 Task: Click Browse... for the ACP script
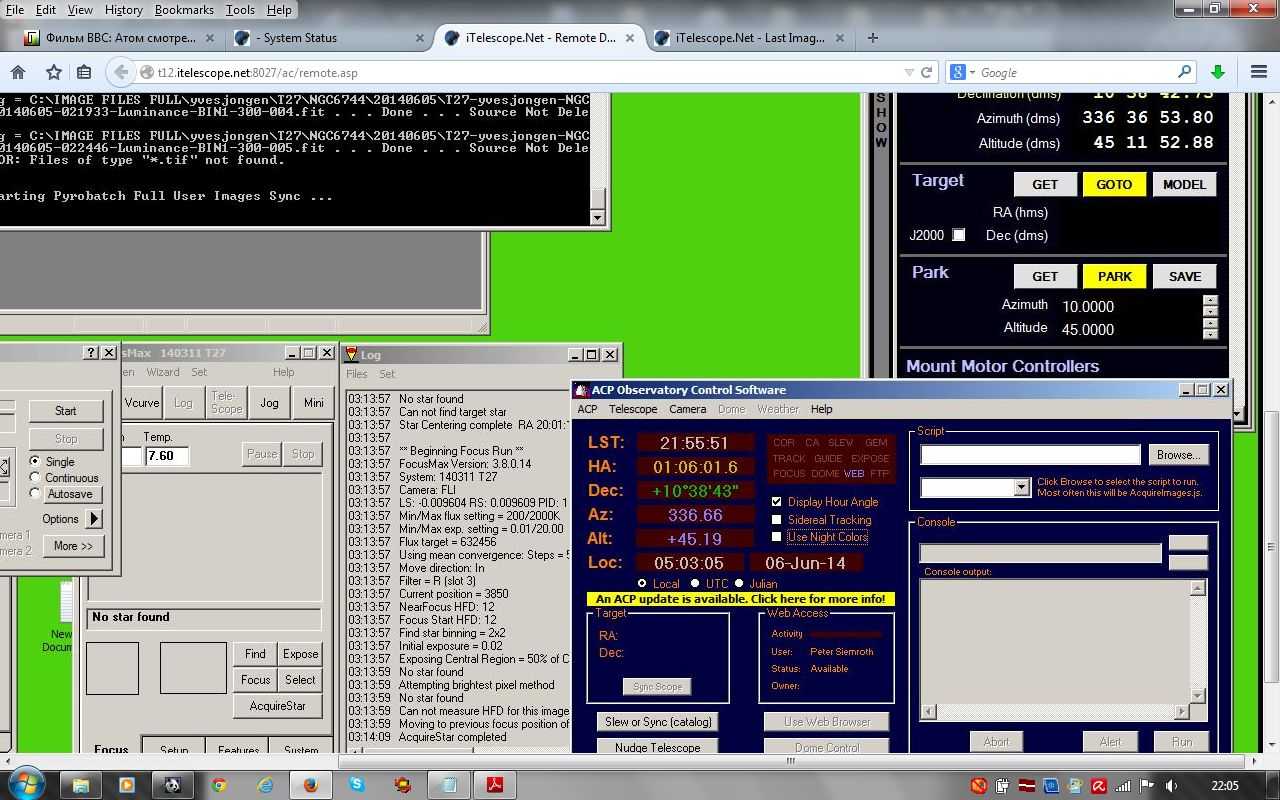[x=1178, y=454]
